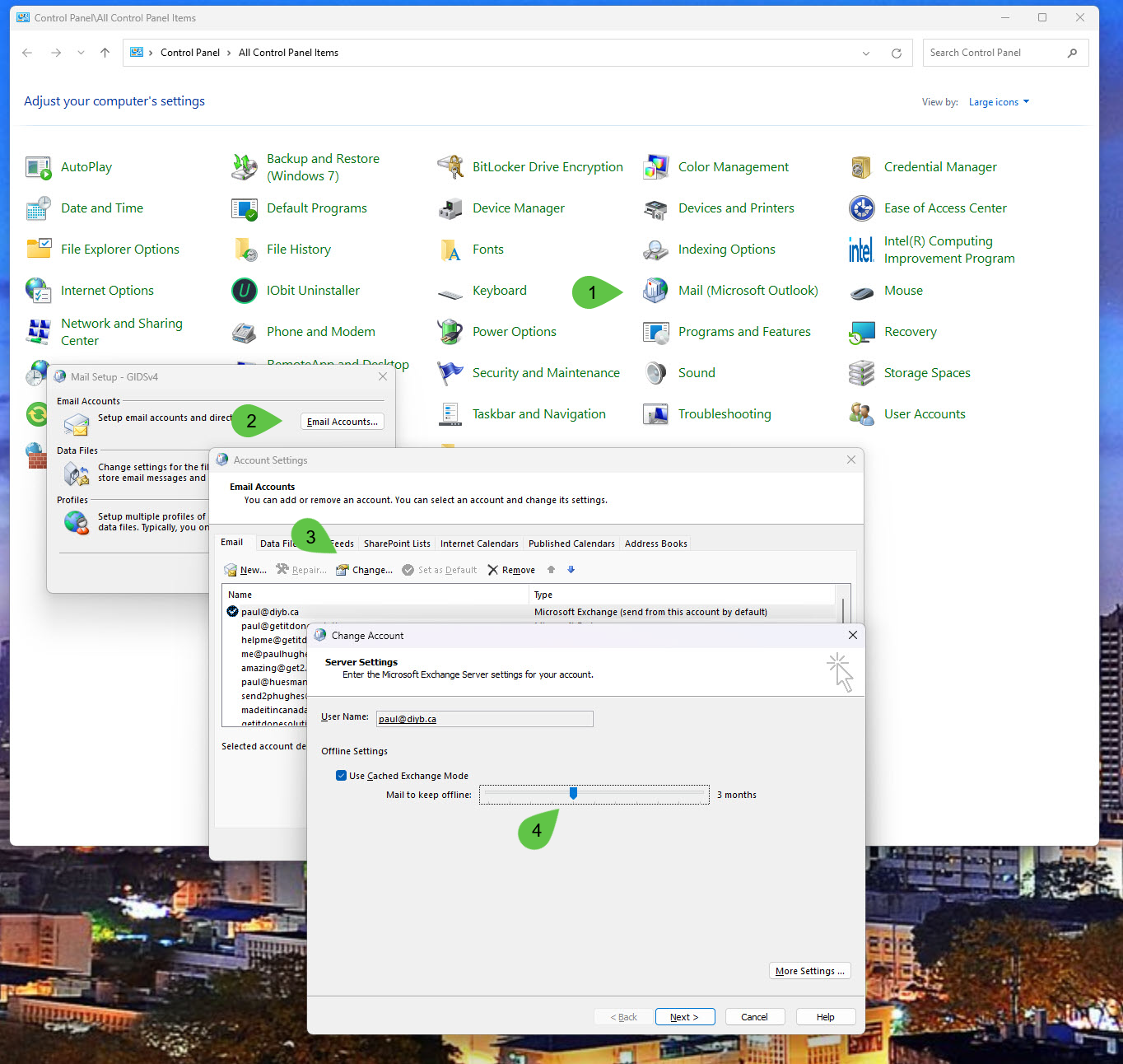Click Help in Change Account dialog
1123x1064 pixels.
point(826,1017)
